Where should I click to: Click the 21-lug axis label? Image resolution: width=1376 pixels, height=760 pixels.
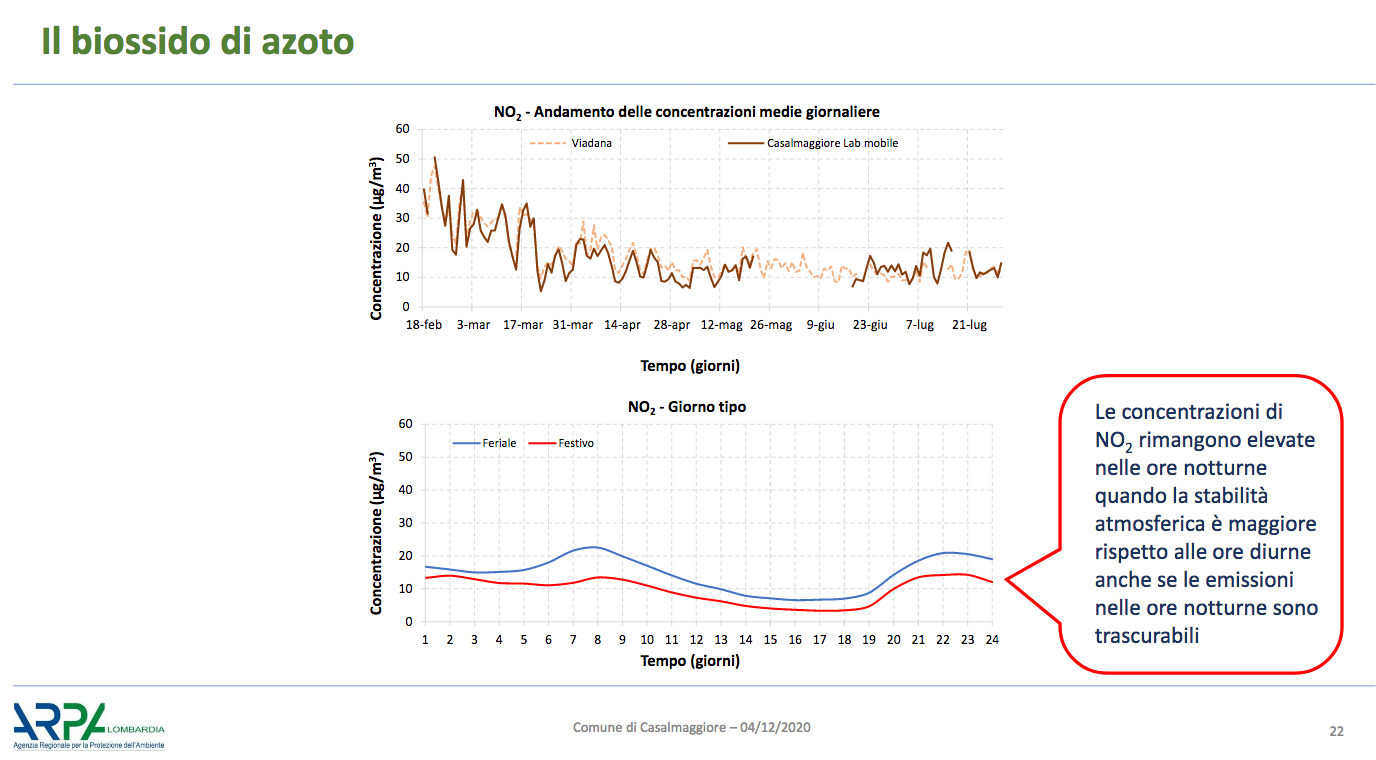click(x=969, y=325)
